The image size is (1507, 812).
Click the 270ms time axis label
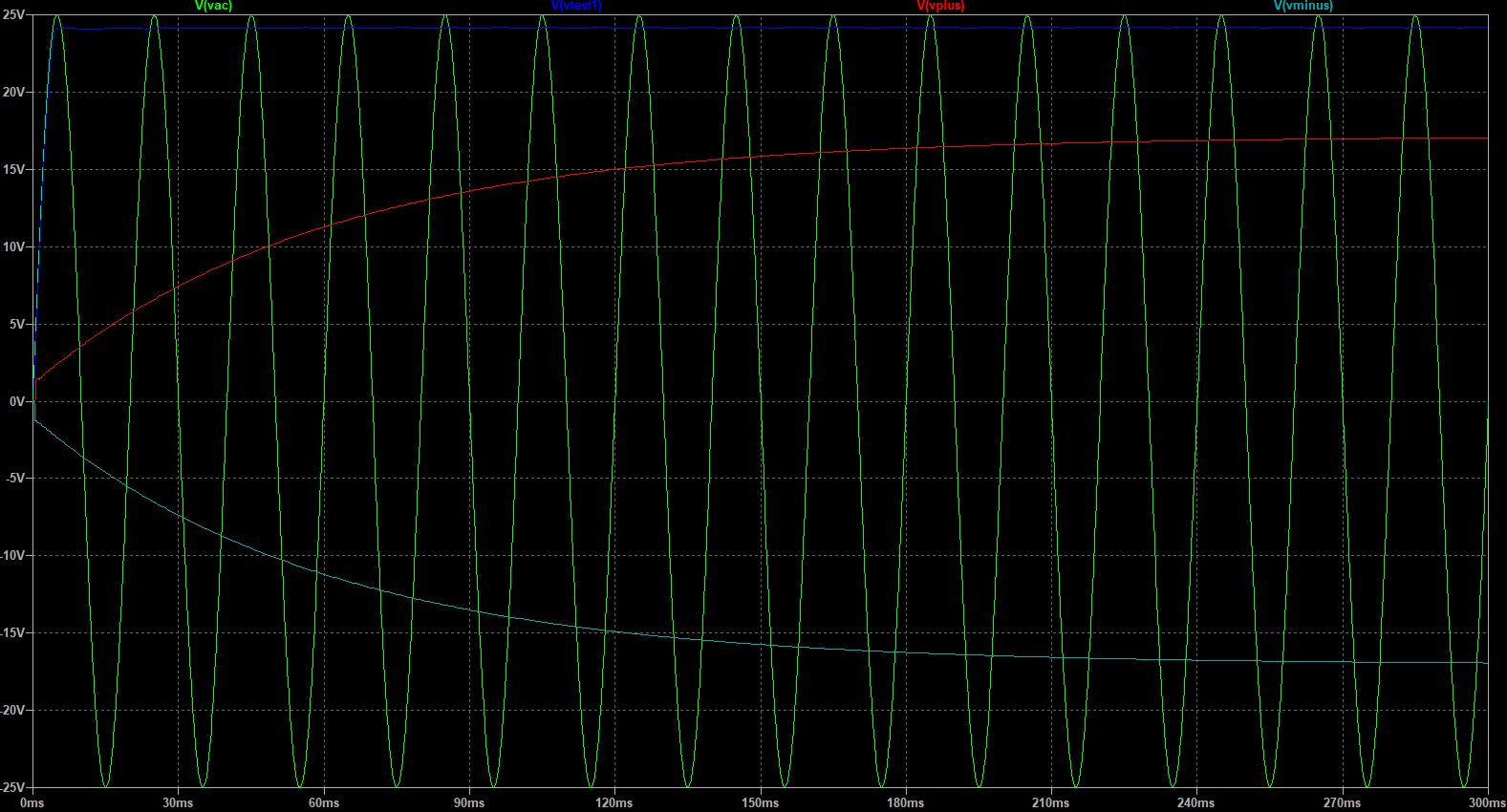coord(1342,802)
